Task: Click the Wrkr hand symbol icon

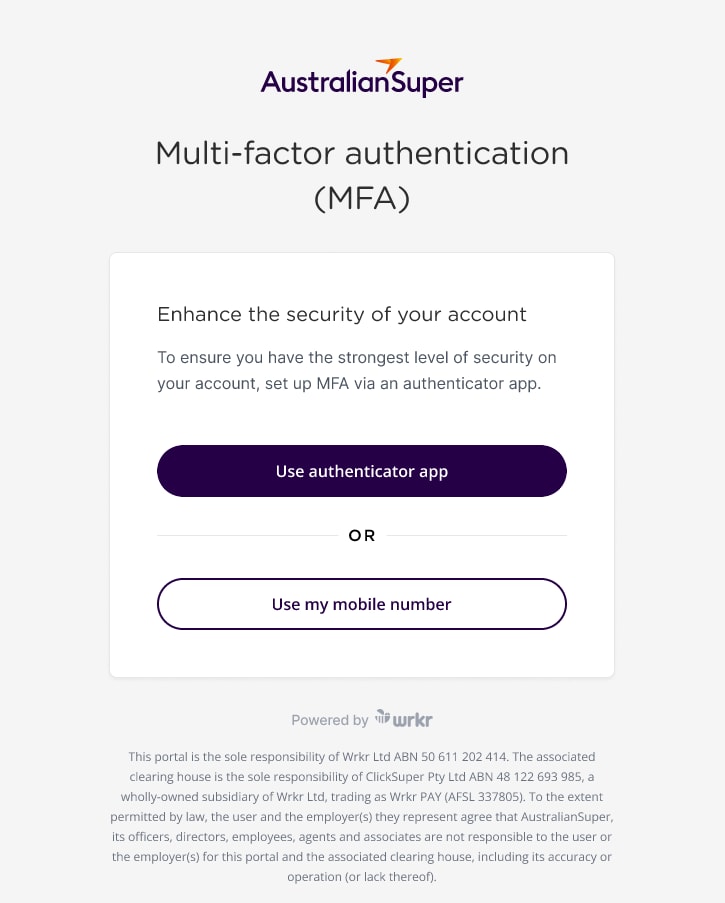Action: point(382,717)
